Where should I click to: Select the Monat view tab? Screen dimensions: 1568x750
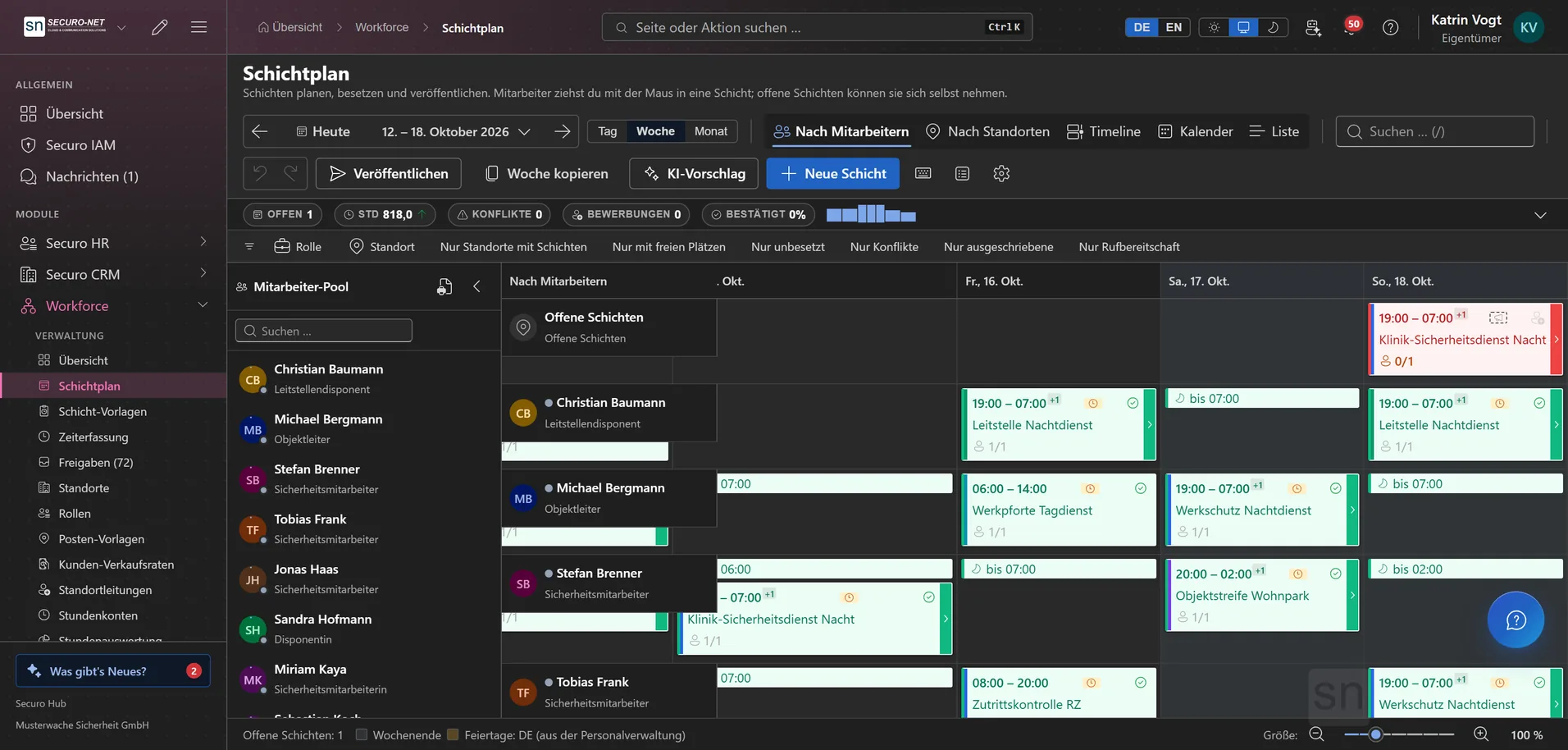(711, 131)
